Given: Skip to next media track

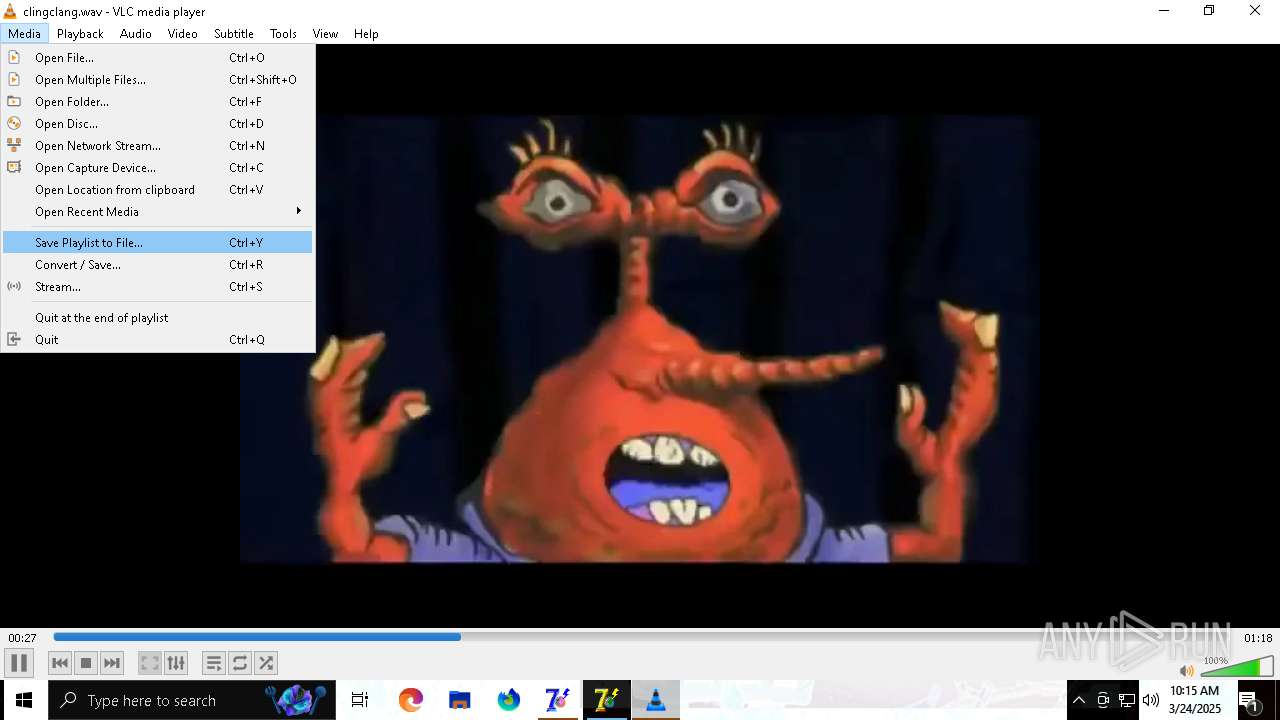Looking at the screenshot, I should pyautogui.click(x=112, y=663).
